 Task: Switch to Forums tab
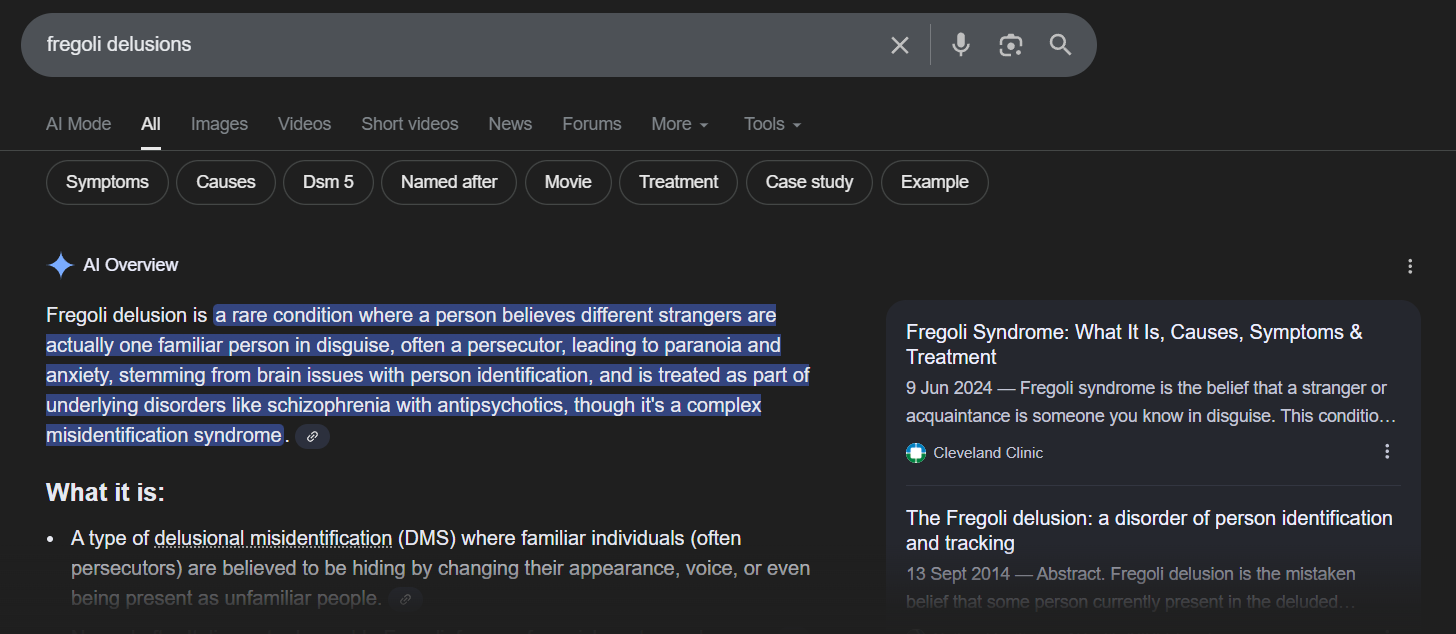592,124
